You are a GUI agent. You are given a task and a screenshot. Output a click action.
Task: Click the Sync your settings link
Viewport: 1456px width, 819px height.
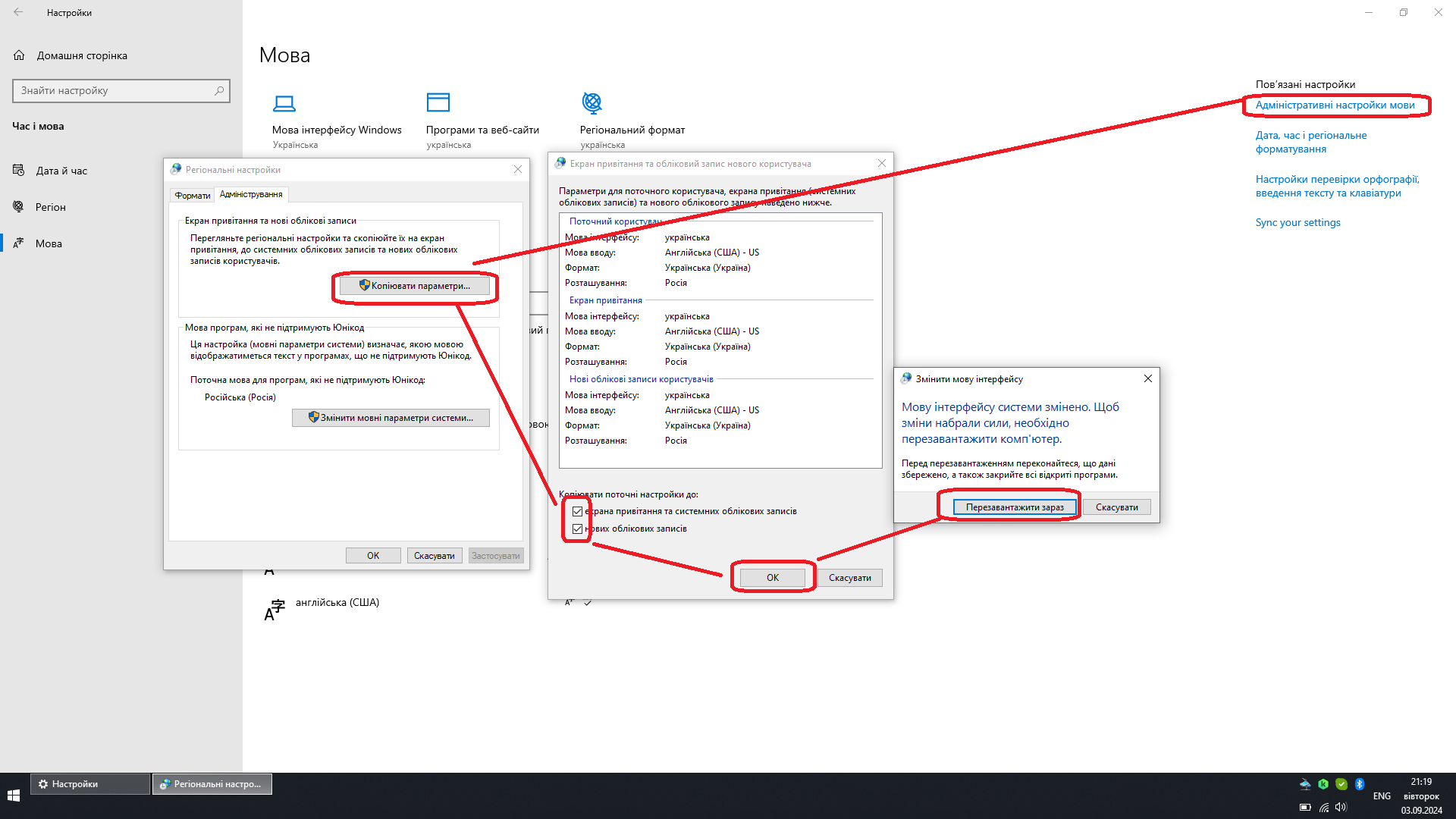click(x=1298, y=222)
